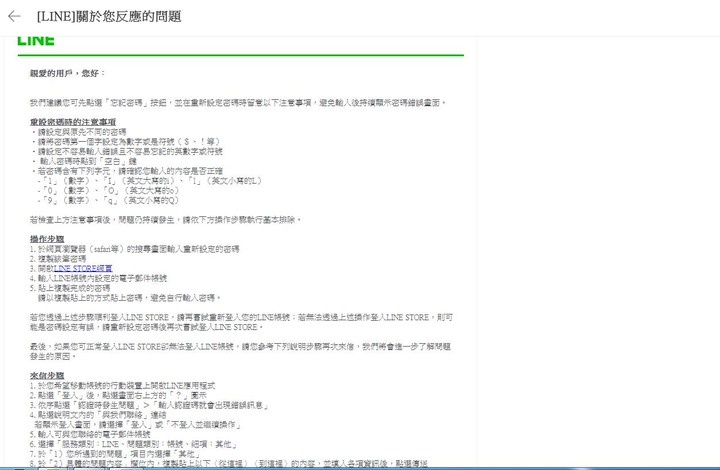
Task: Click step "5. 貼上複製完成的密碼"
Action: 70,288
